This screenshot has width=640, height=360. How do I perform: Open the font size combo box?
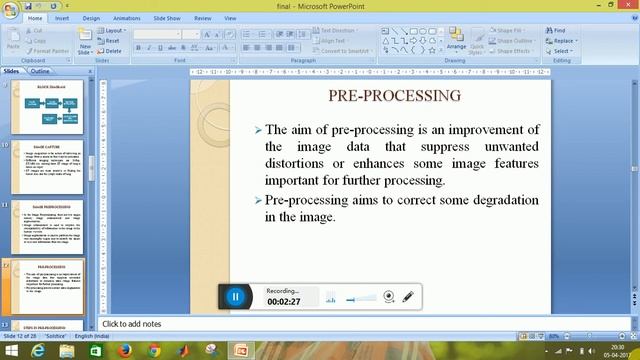coord(191,34)
